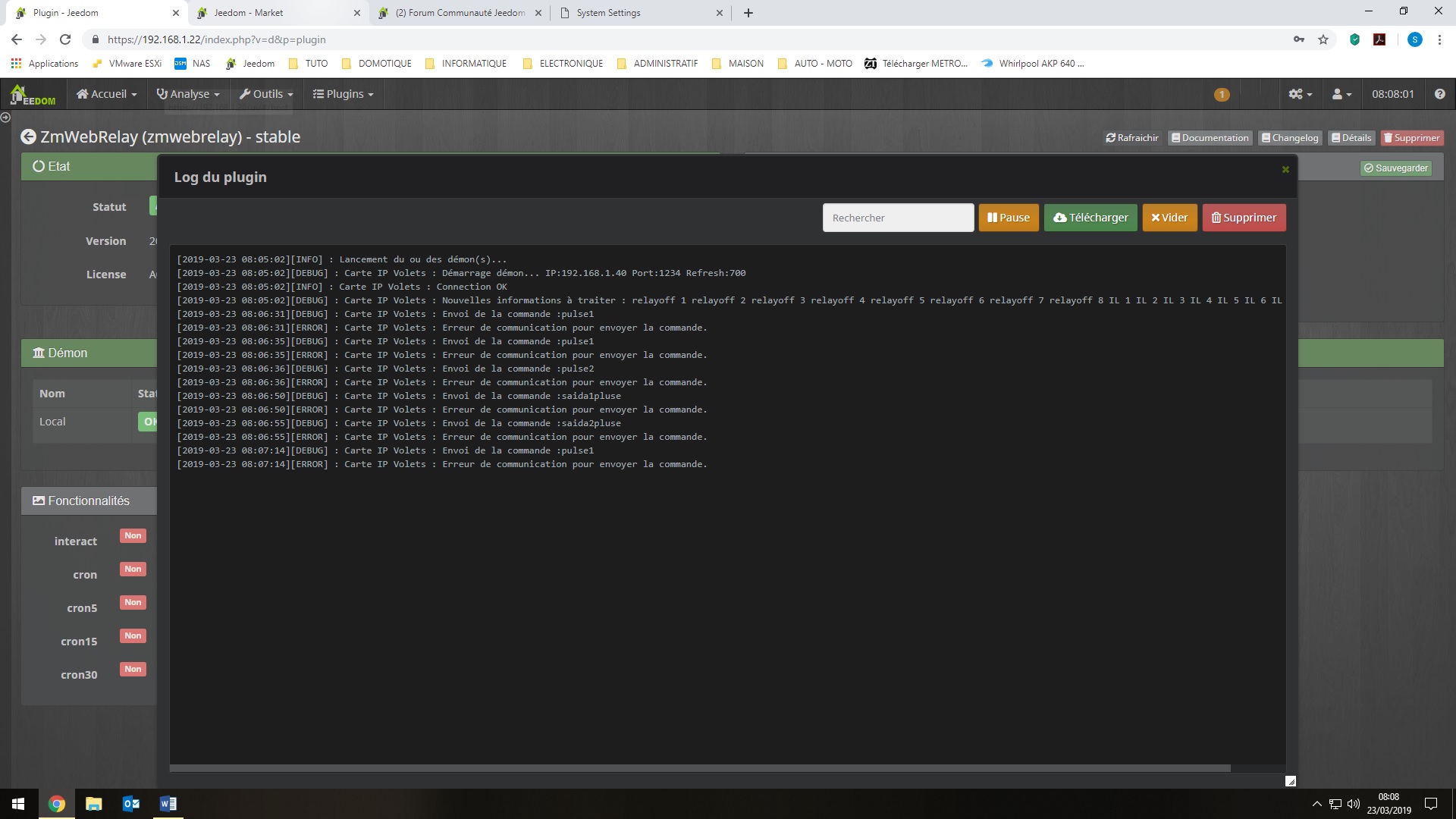Open a new browser tab
The height and width of the screenshot is (819, 1456).
(748, 13)
